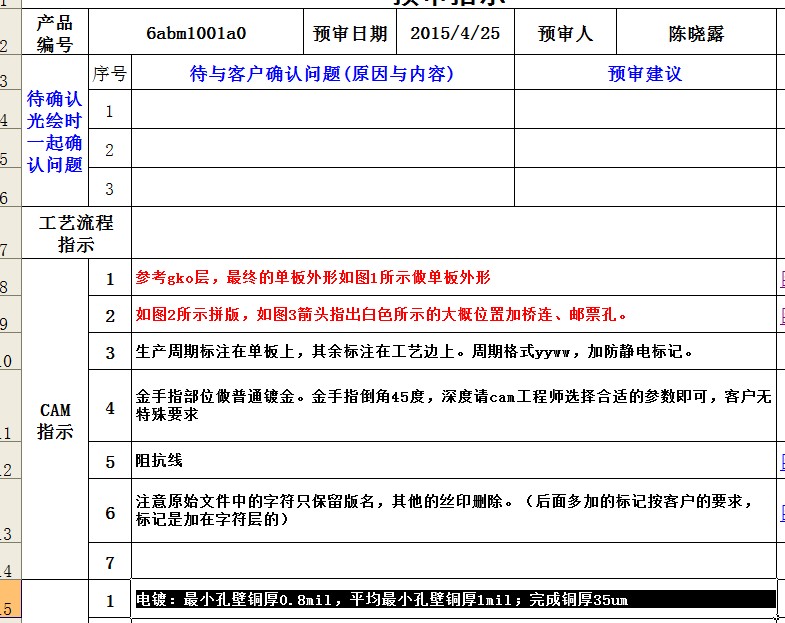Click the empty question cell for item 3
The image size is (785, 623).
323,187
